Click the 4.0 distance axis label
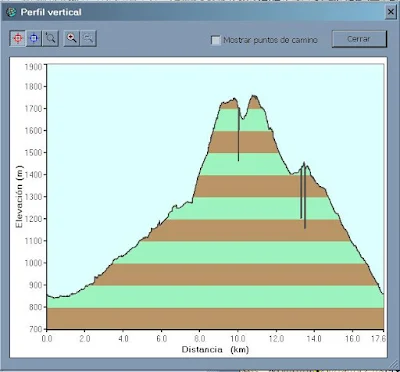 click(x=123, y=339)
